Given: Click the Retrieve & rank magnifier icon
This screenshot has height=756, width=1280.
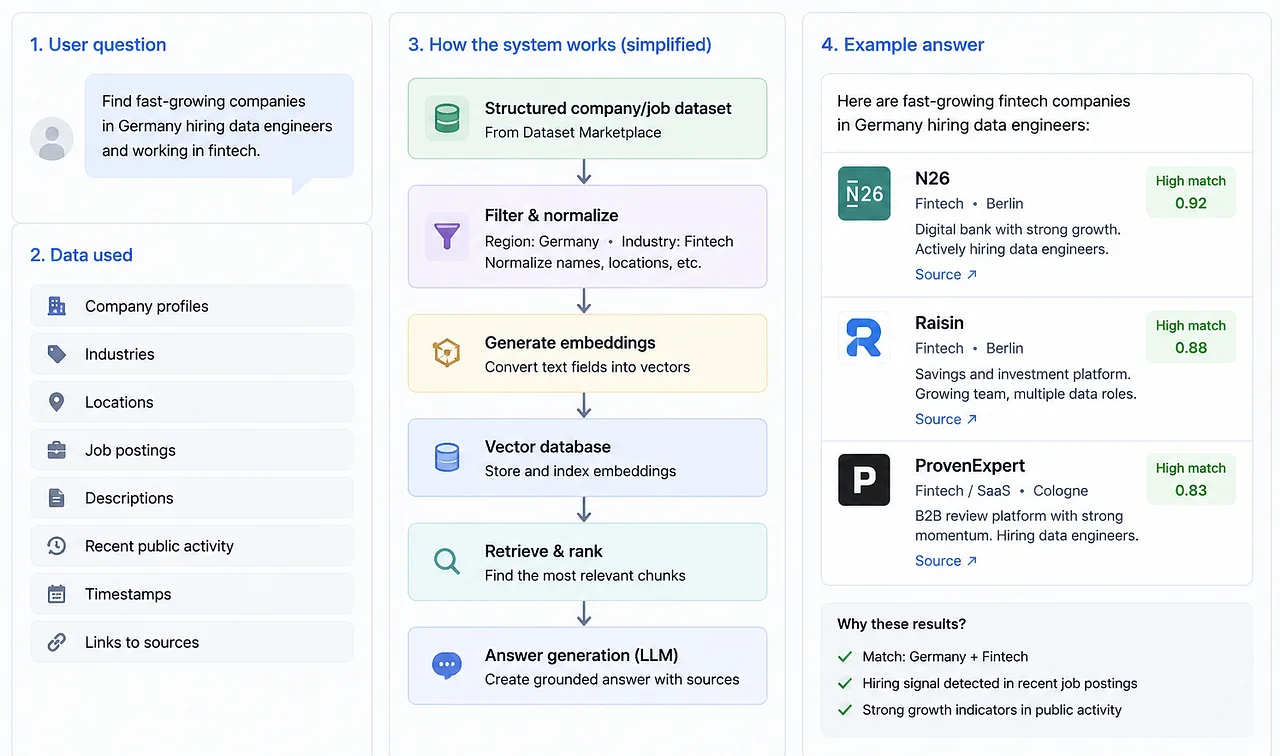Looking at the screenshot, I should pos(447,561).
